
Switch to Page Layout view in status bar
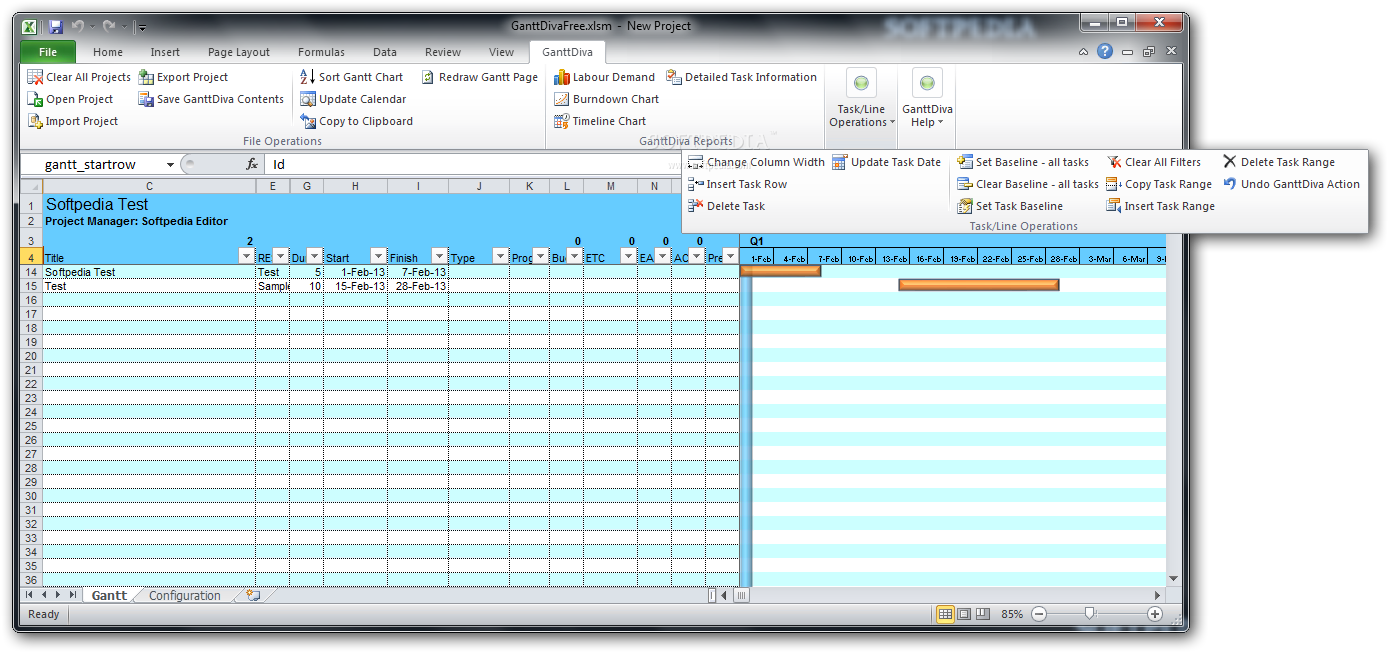coord(964,614)
